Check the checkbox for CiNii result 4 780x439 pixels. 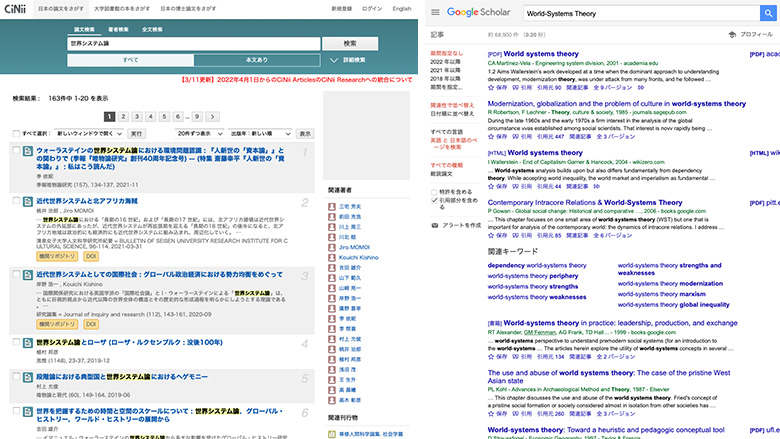(16, 342)
